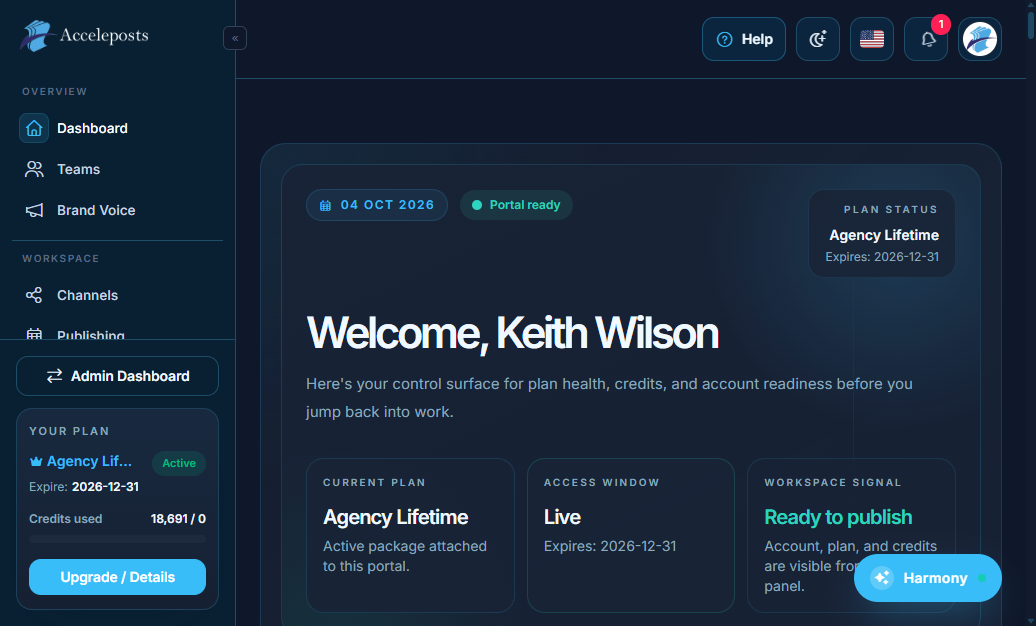Click the Ready to publish text
This screenshot has width=1036, height=626.
point(838,517)
